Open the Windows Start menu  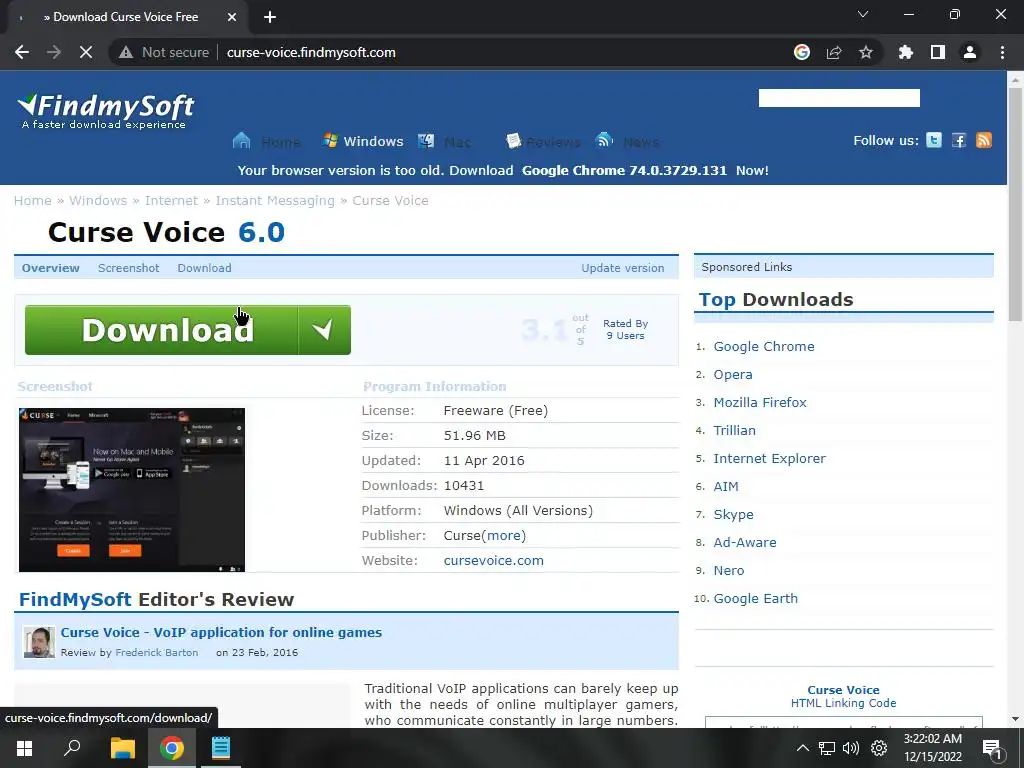24,748
